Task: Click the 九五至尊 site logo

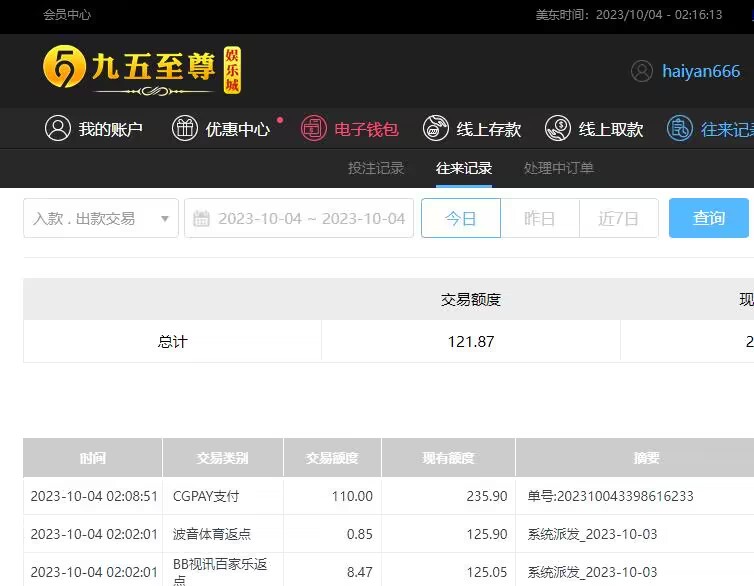Action: click(x=142, y=70)
